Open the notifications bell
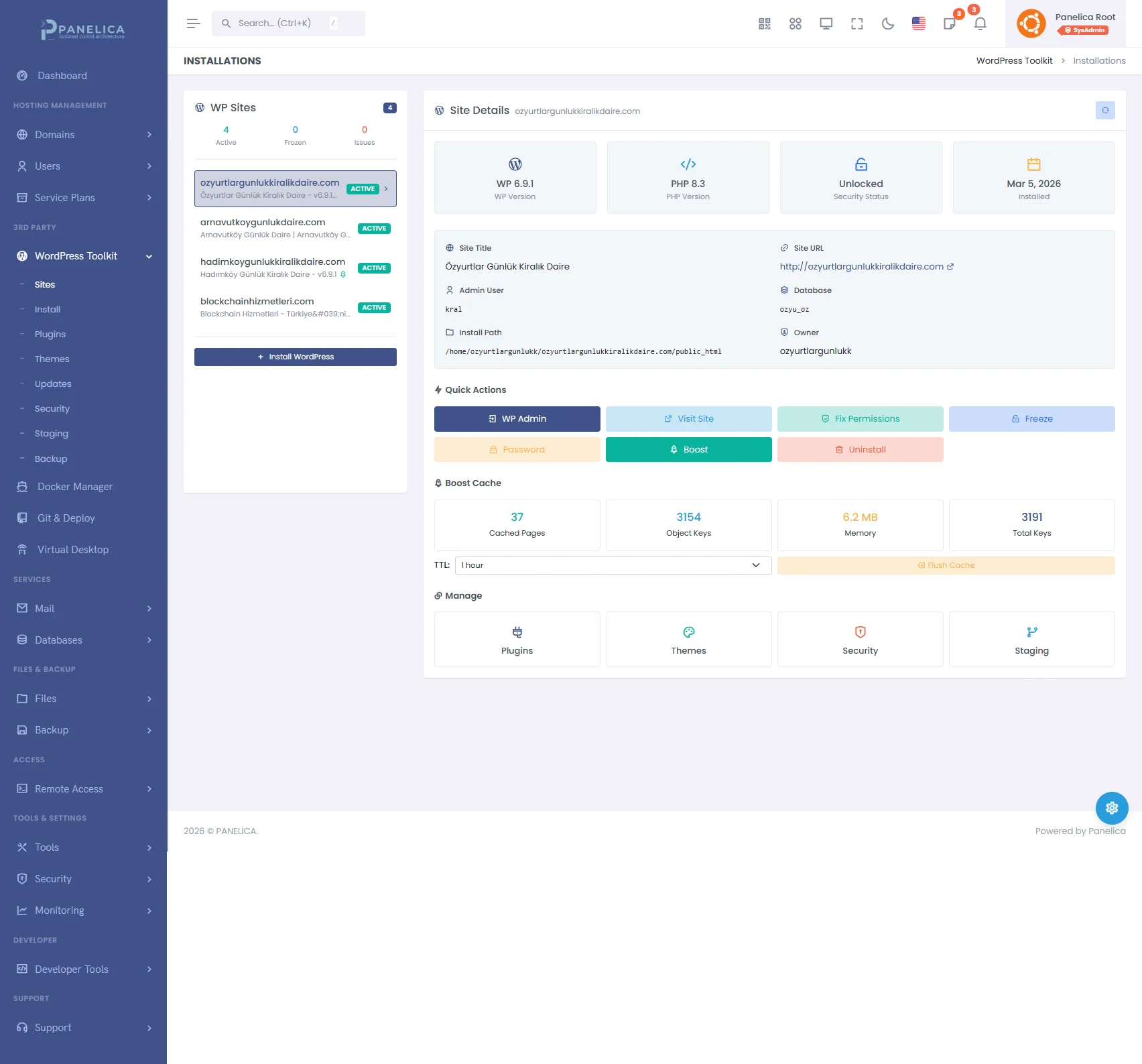Viewport: 1142px width, 1064px height. coord(980,24)
